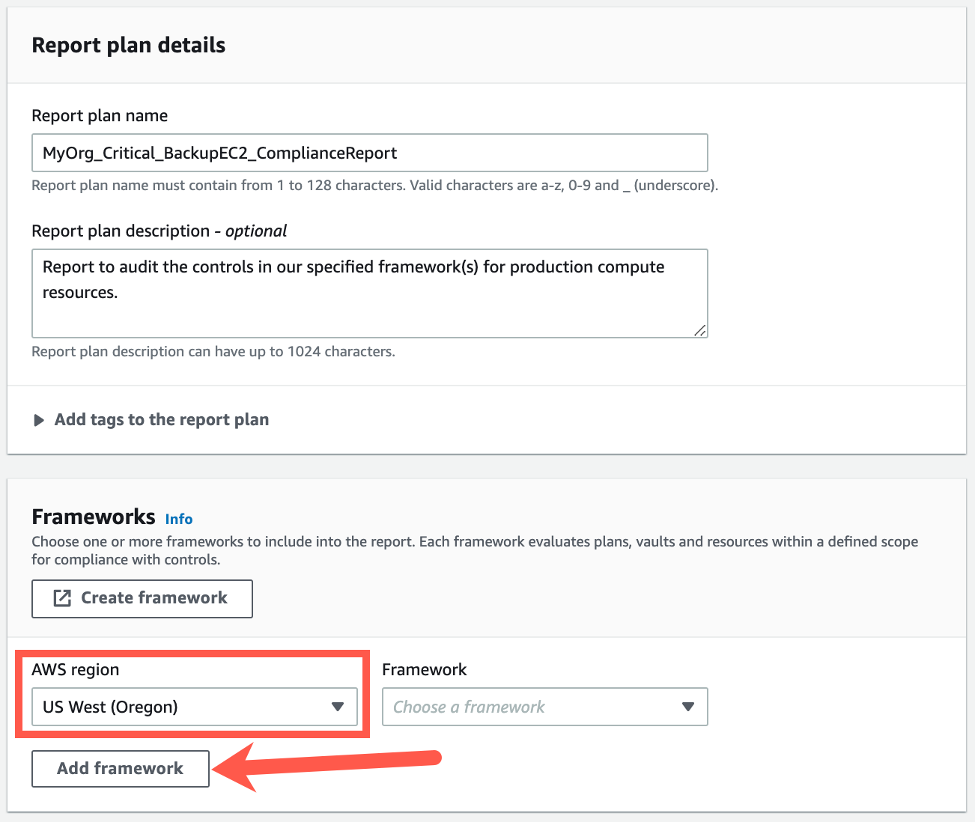Click the resize grip on the description box
This screenshot has width=977, height=822.
(700, 330)
